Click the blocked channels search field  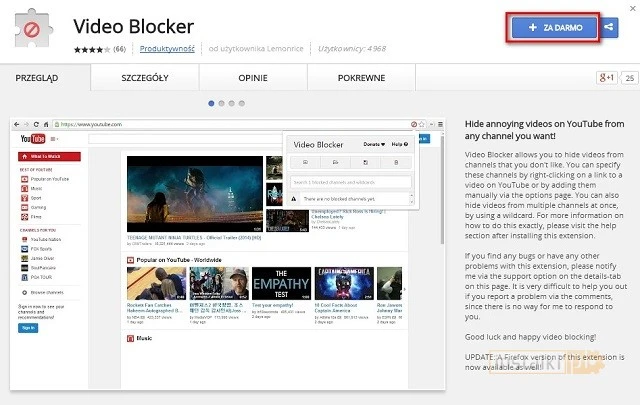351,182
